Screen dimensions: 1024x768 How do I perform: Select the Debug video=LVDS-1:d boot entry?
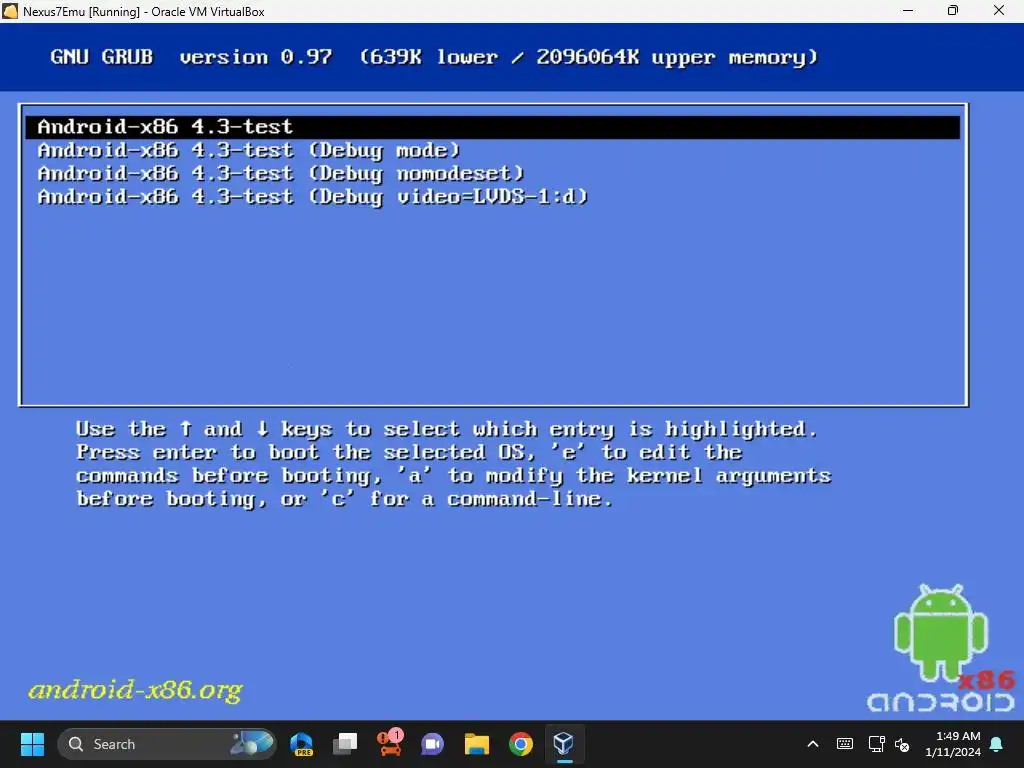[x=313, y=197]
